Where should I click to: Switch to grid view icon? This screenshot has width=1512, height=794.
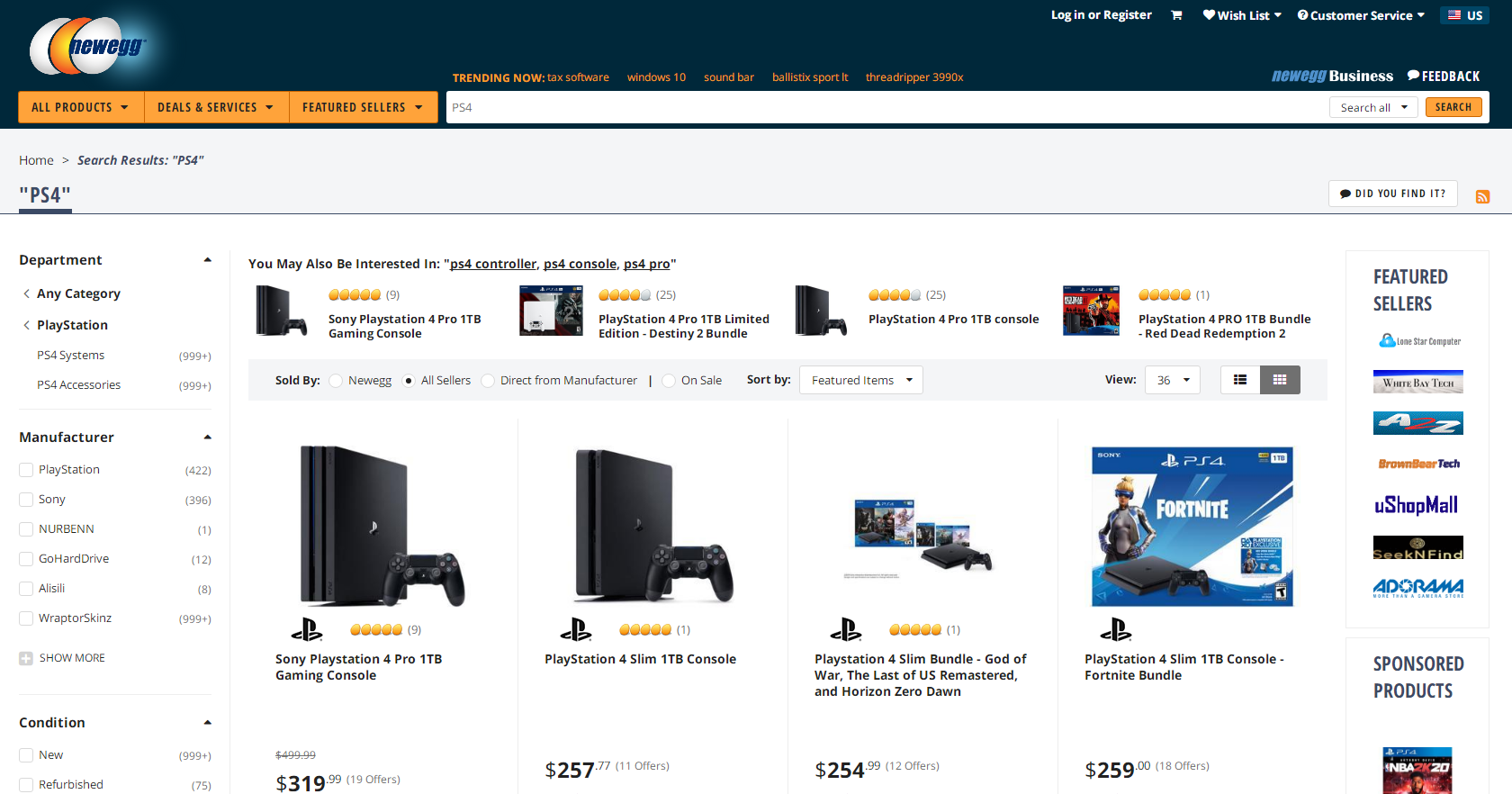tap(1280, 380)
